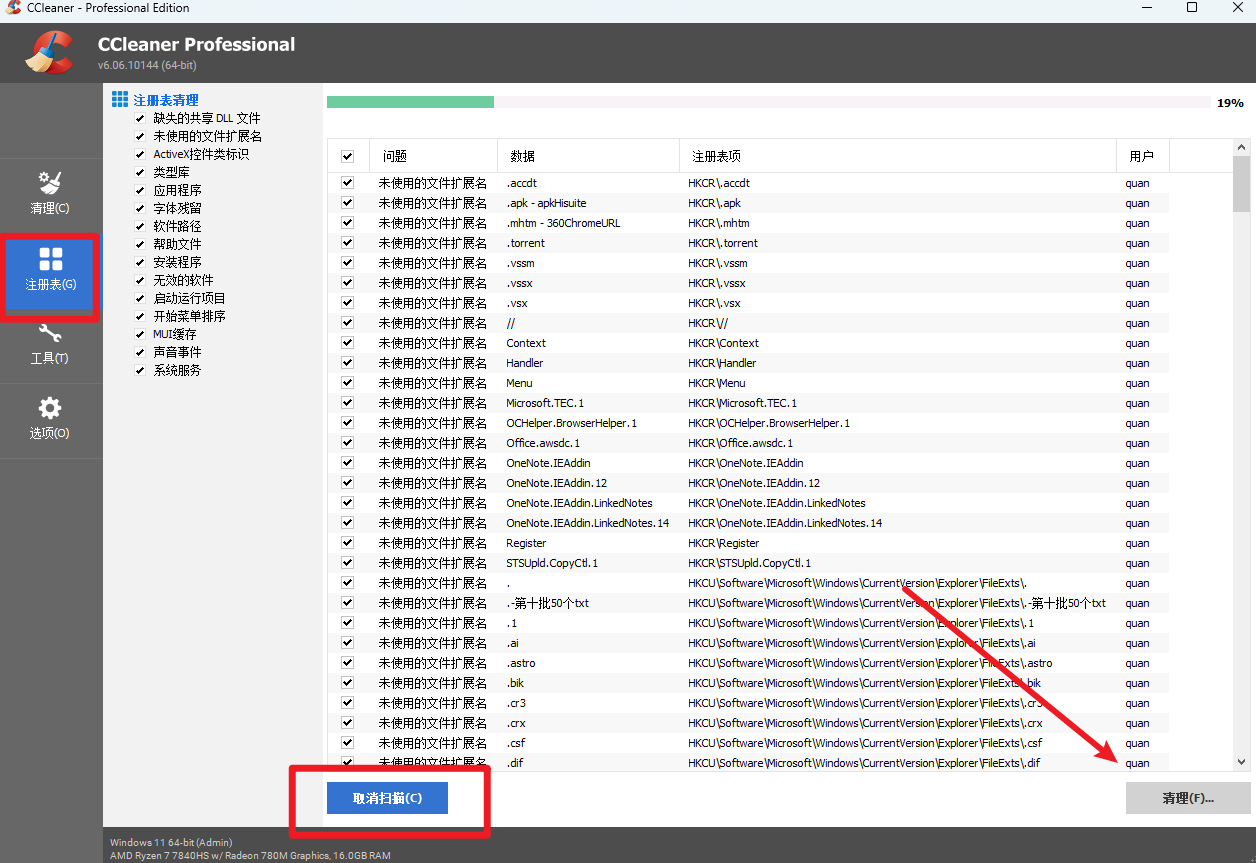
Task: Open the 选项(O) options section
Action: 50,420
